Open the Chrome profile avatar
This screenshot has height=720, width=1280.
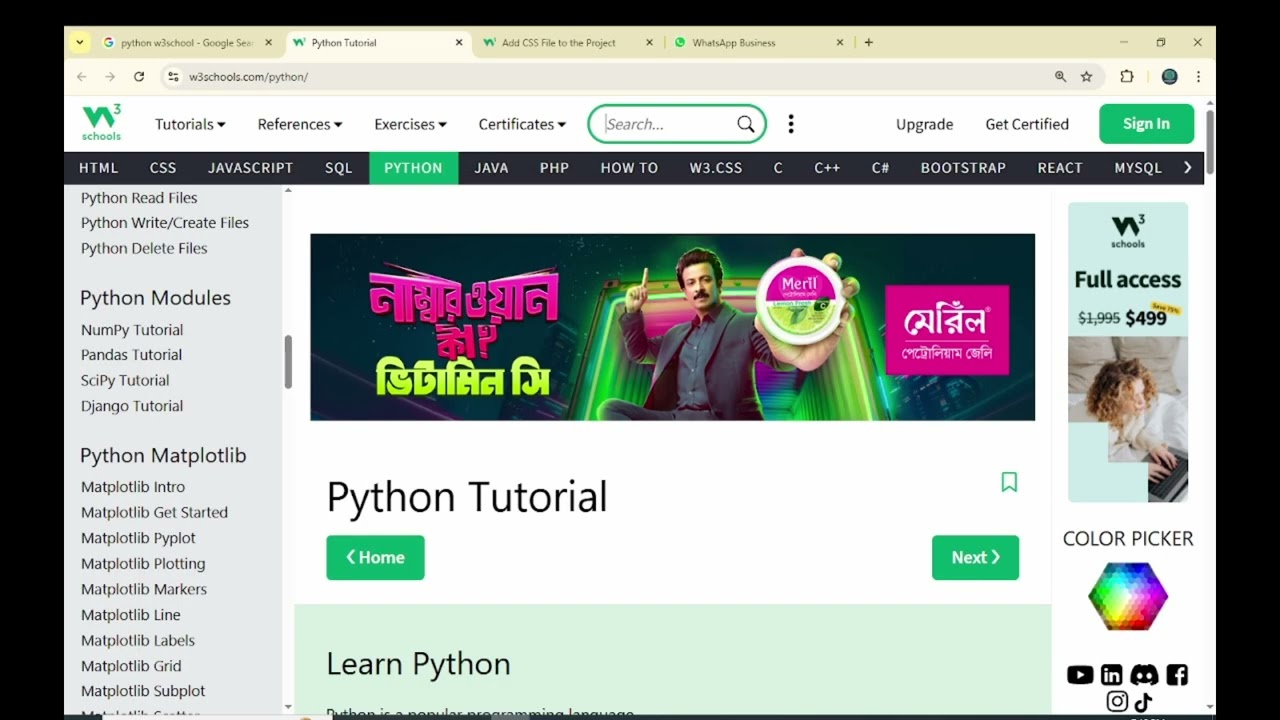pyautogui.click(x=1169, y=77)
